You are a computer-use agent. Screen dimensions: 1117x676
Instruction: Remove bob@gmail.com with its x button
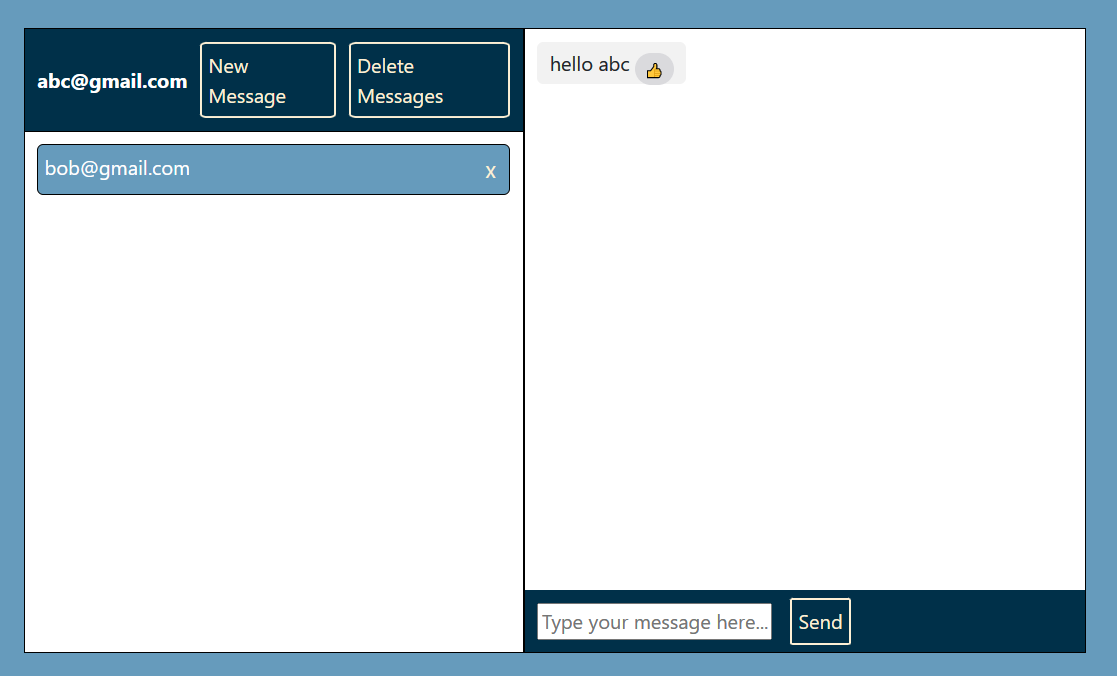pyautogui.click(x=490, y=170)
